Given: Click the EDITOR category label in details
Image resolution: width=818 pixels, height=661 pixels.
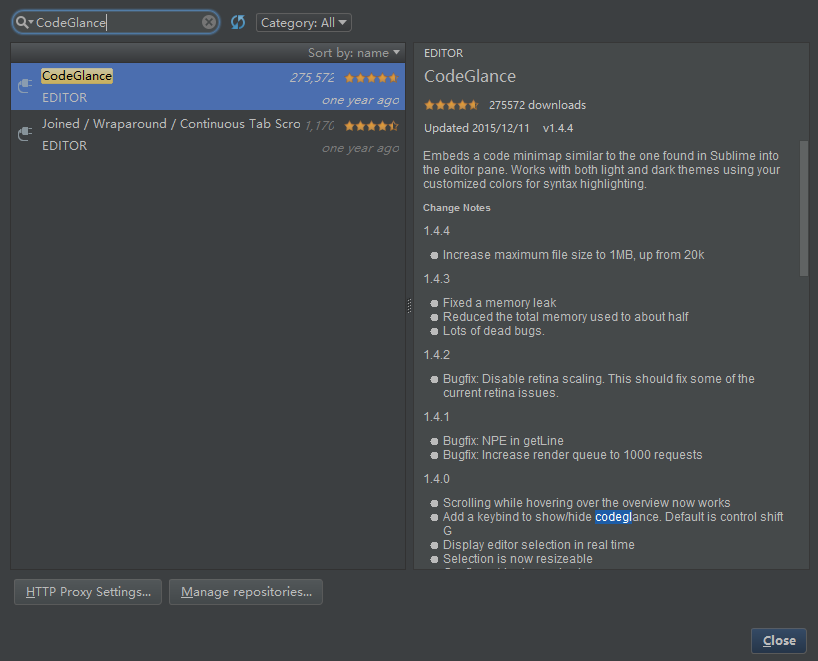Looking at the screenshot, I should [x=443, y=53].
